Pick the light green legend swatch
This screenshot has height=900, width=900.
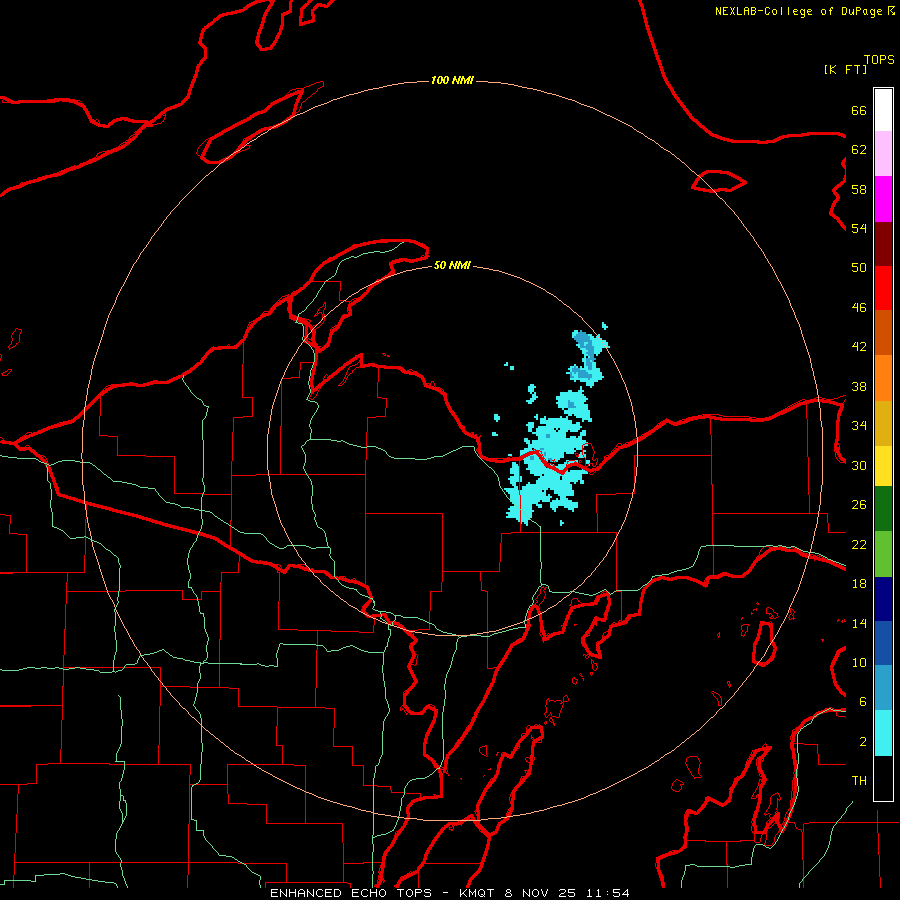coord(883,554)
